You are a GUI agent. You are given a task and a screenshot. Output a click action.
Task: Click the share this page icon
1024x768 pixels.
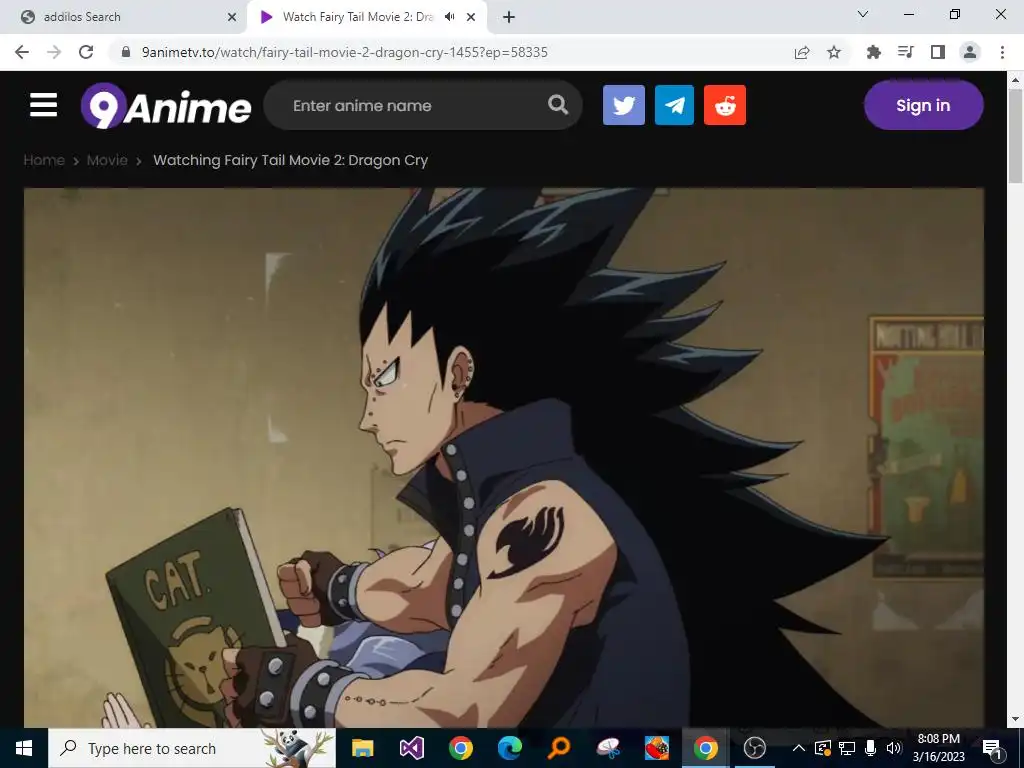click(802, 52)
